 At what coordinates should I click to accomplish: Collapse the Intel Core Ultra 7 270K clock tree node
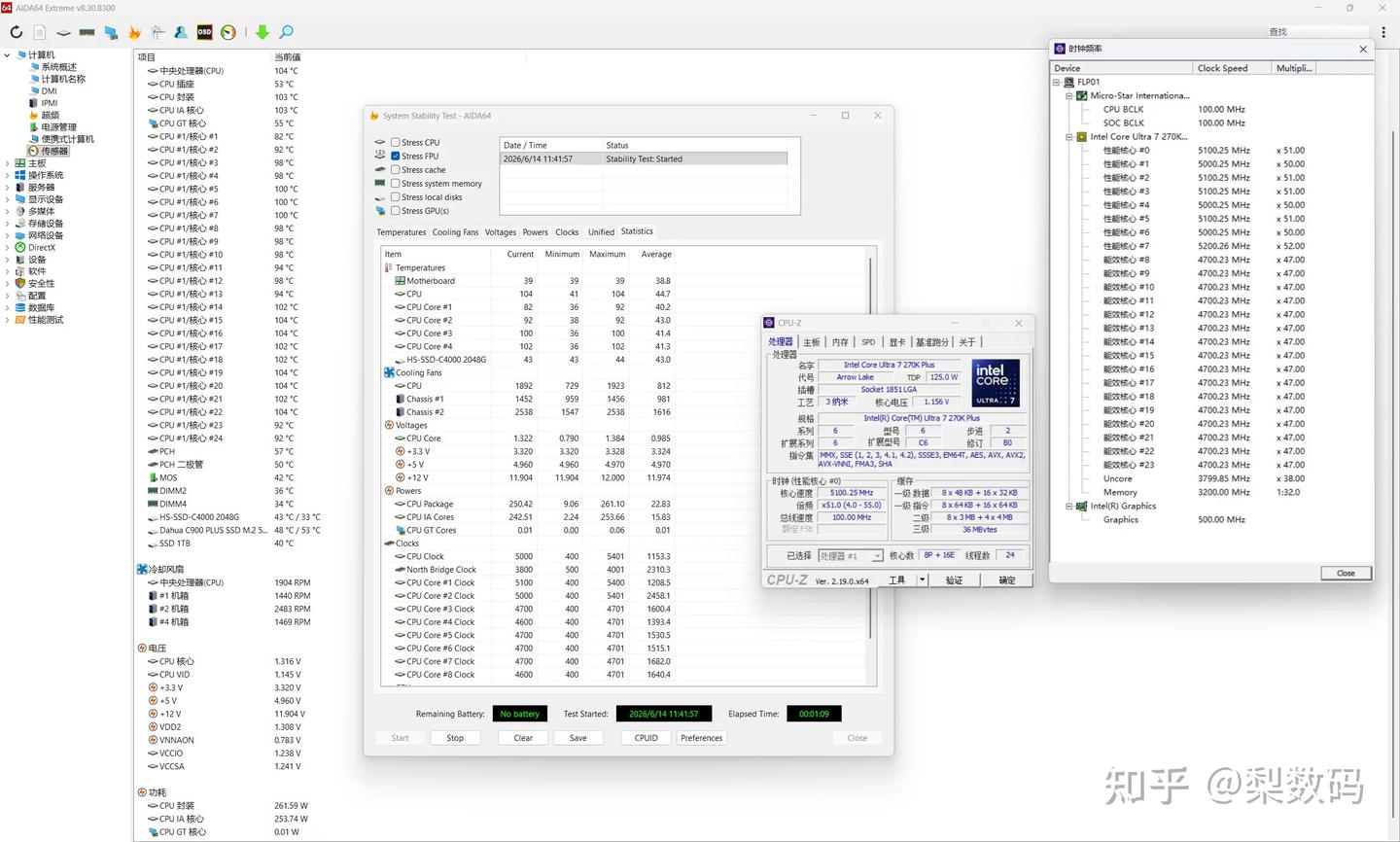point(1069,136)
